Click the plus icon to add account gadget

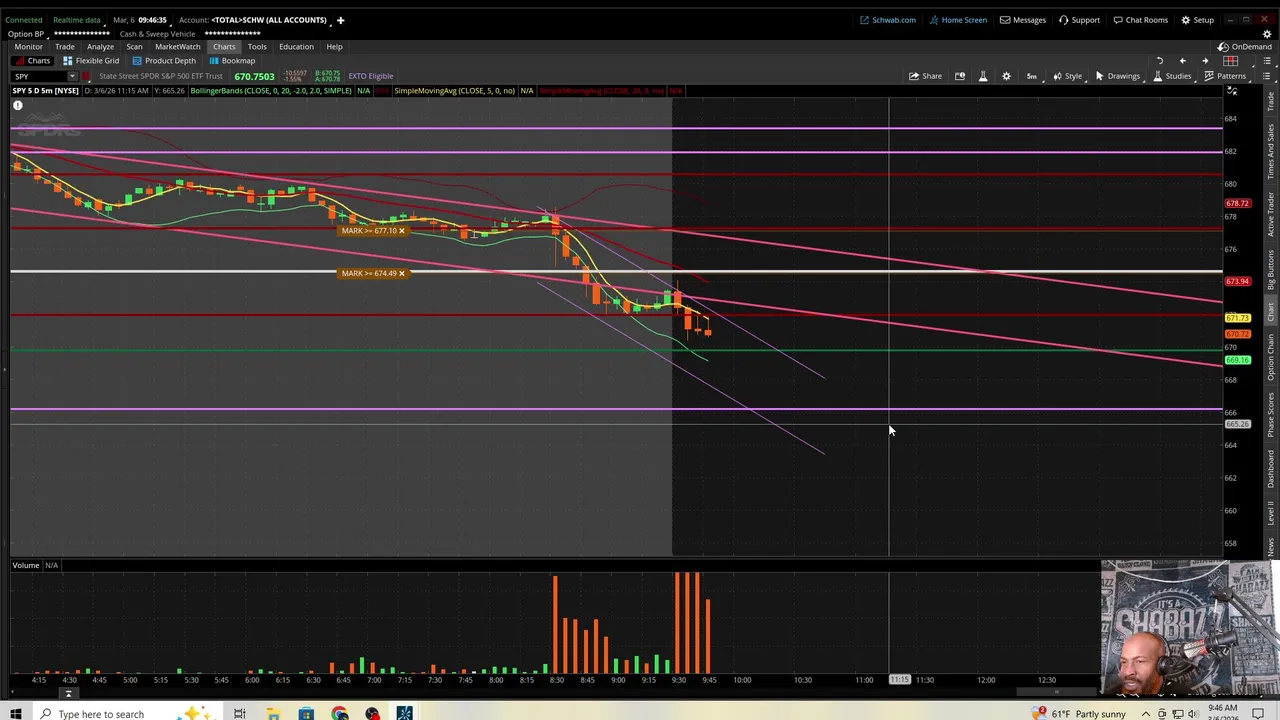[340, 20]
